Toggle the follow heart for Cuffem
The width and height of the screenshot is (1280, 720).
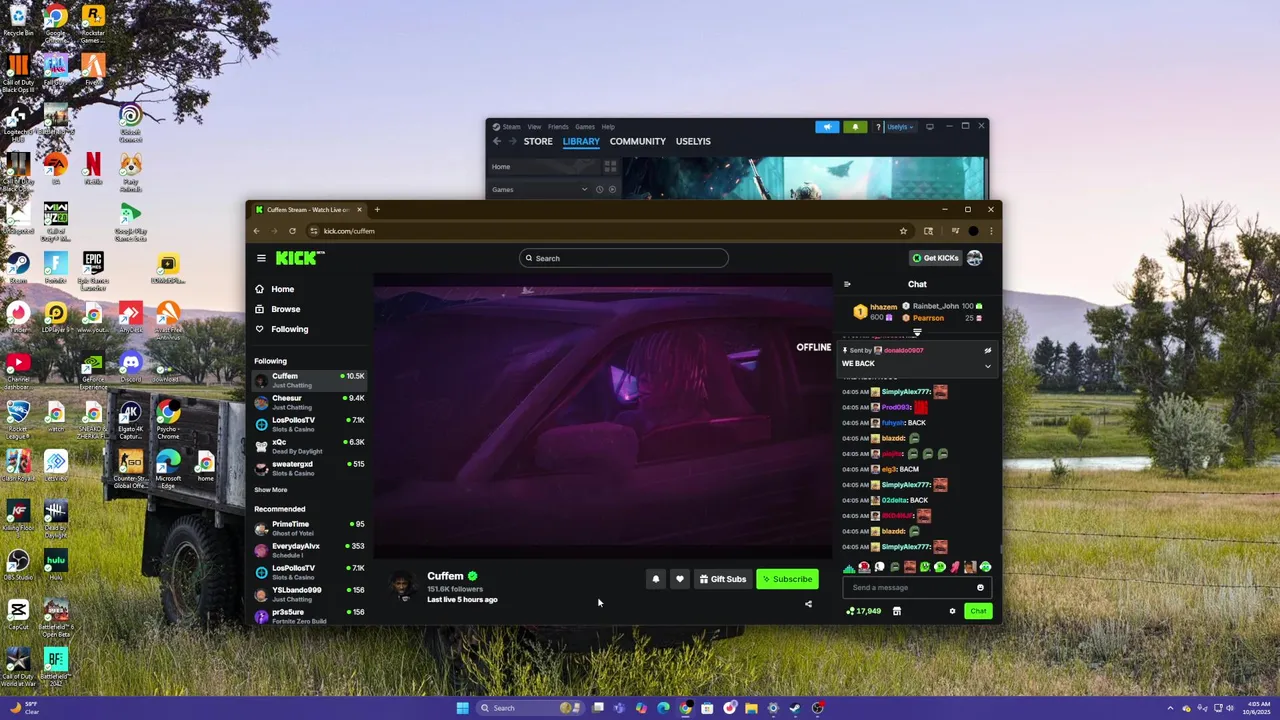click(680, 579)
